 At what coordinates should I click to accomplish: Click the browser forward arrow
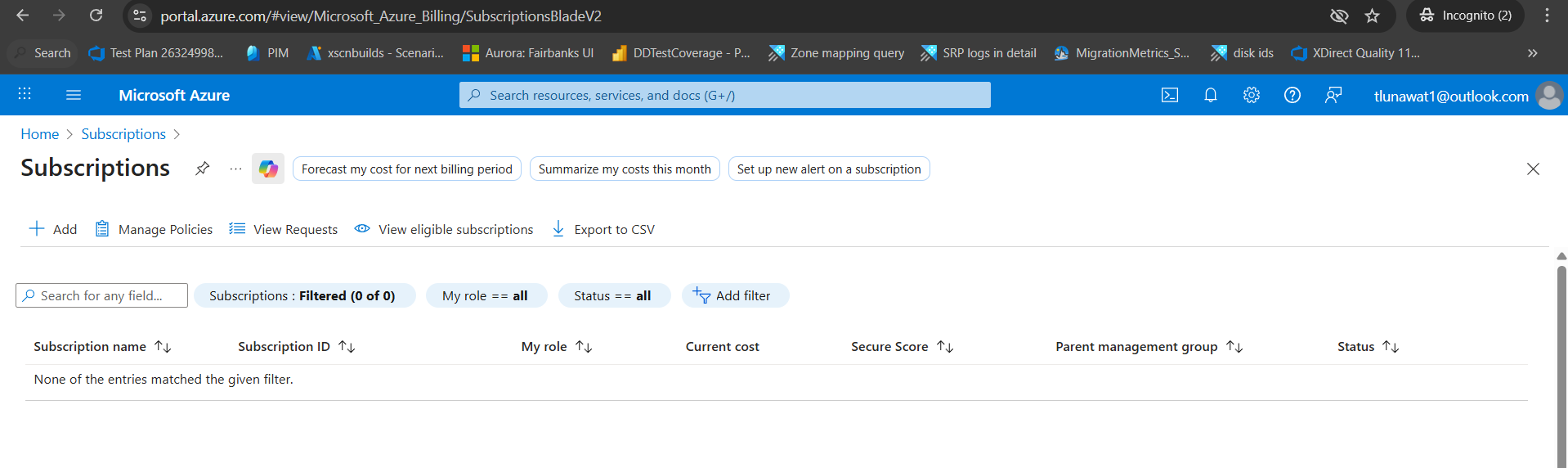59,16
